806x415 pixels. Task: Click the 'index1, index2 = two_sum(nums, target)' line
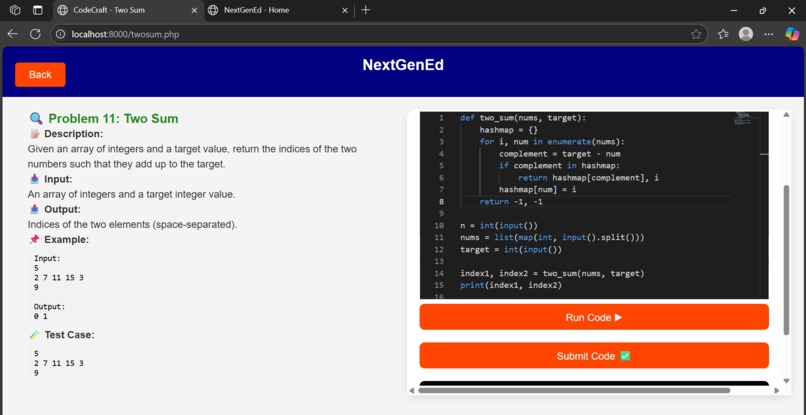click(552, 273)
